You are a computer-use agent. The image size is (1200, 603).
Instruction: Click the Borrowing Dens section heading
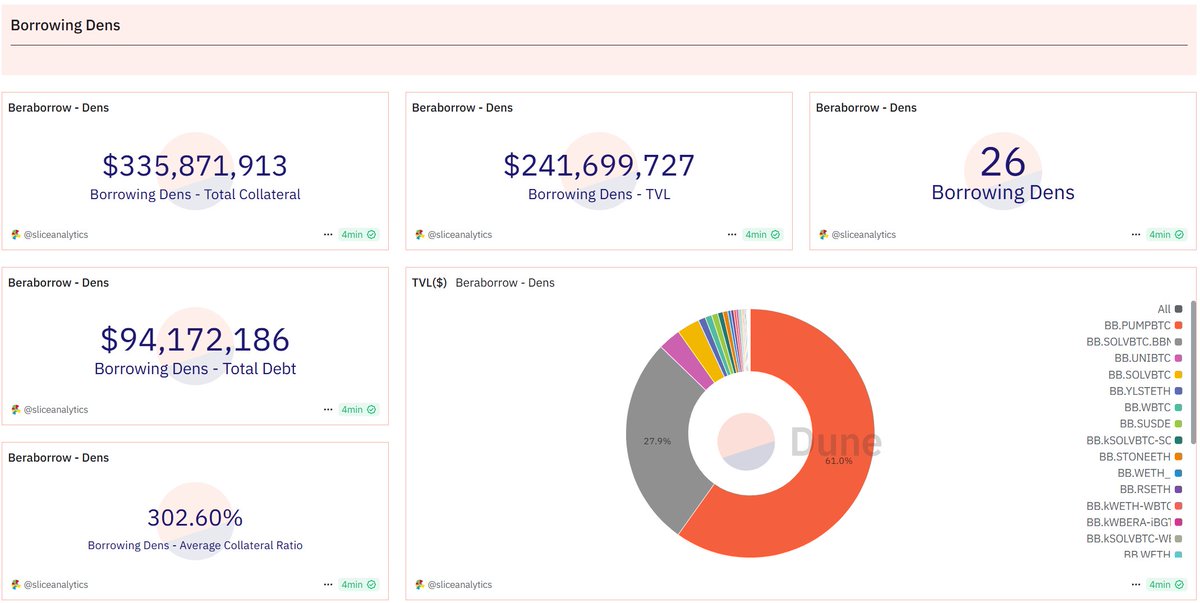pyautogui.click(x=65, y=25)
